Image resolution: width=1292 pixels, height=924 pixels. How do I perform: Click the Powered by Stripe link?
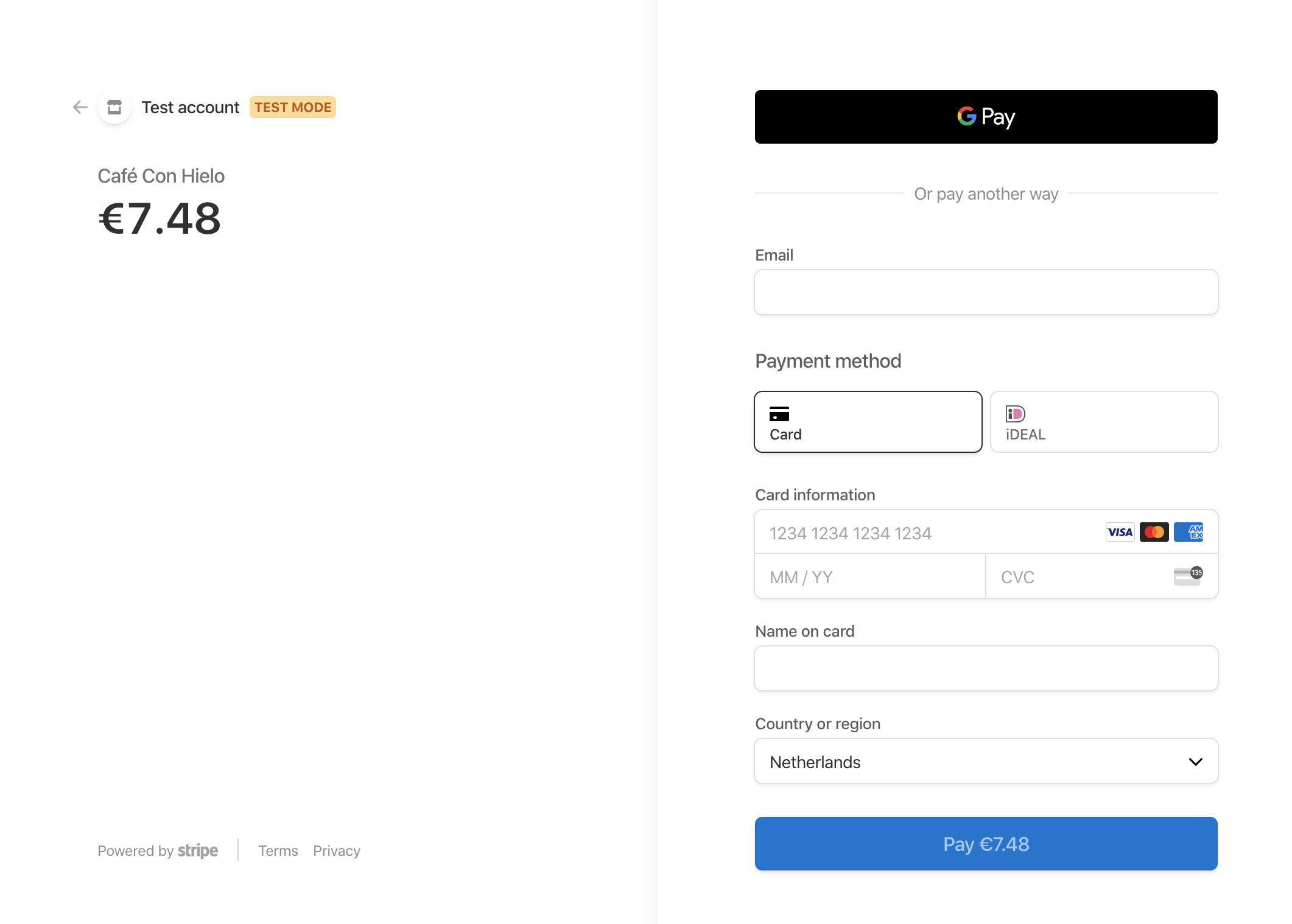[x=158, y=850]
